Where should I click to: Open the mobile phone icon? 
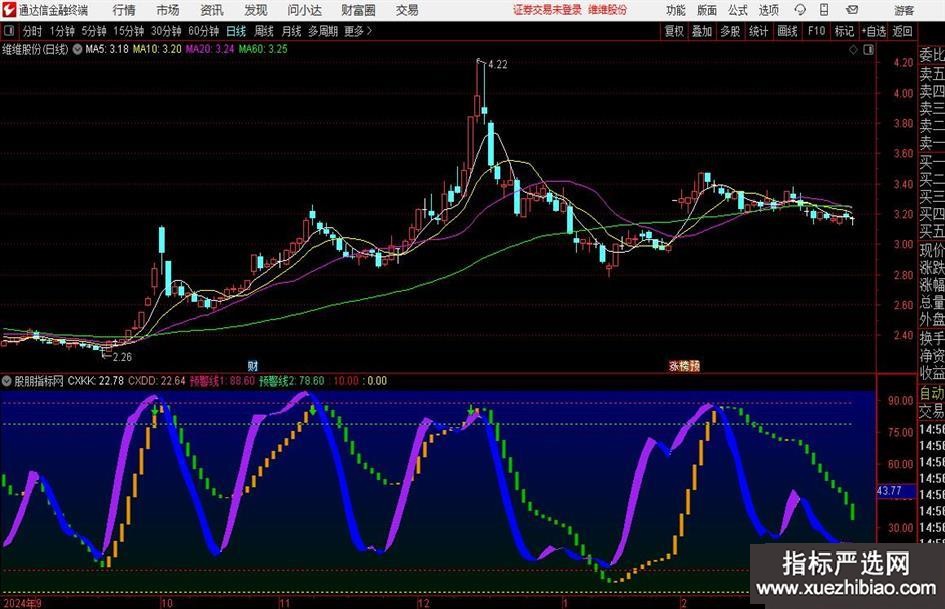pyautogui.click(x=824, y=10)
